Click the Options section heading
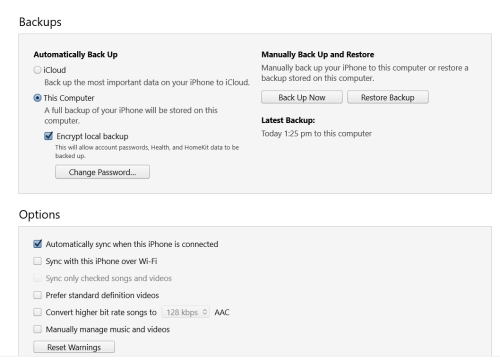Screen dimensions: 500x362 [39, 215]
